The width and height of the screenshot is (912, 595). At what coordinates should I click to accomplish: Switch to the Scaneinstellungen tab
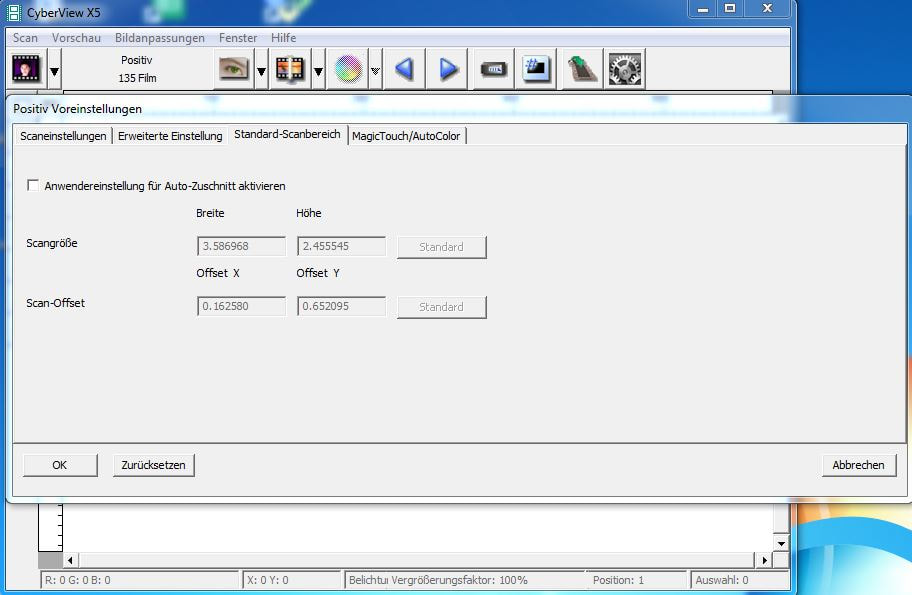pyautogui.click(x=63, y=136)
